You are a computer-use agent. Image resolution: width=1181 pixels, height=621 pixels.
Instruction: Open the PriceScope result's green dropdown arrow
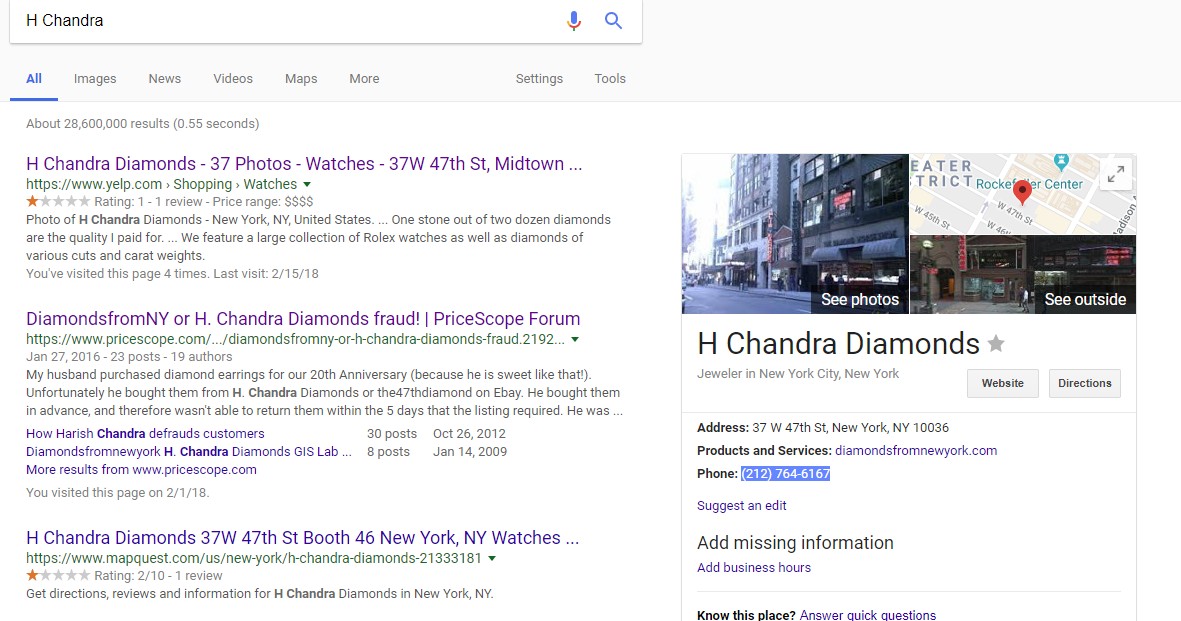tap(575, 340)
